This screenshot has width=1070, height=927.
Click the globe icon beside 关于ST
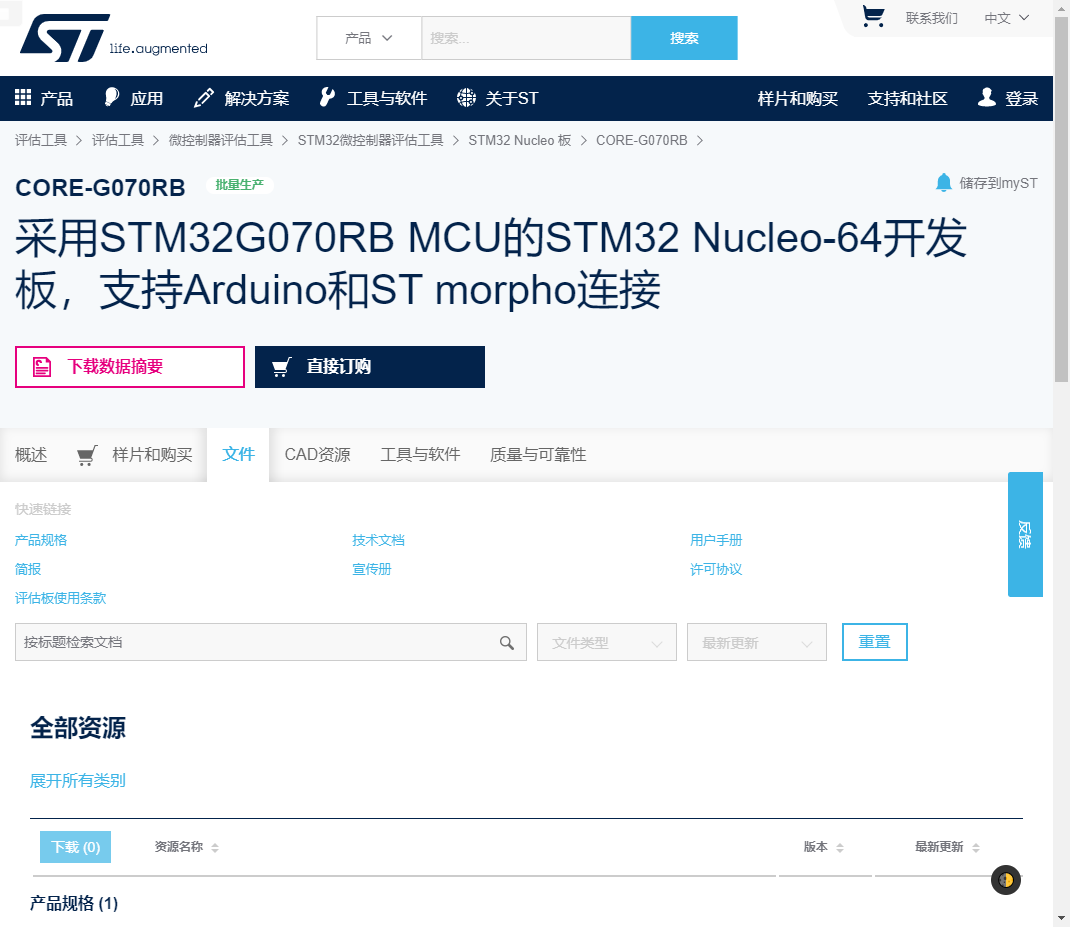coord(466,98)
